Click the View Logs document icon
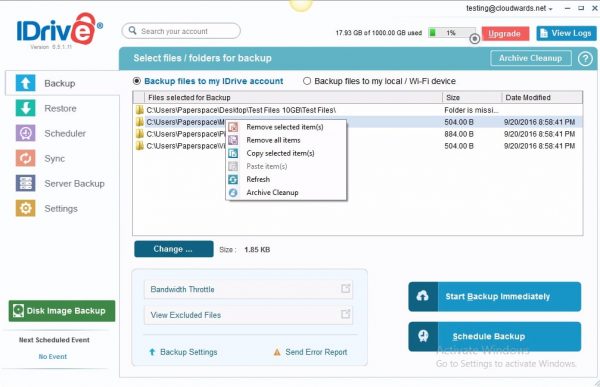600x387 pixels. click(543, 34)
